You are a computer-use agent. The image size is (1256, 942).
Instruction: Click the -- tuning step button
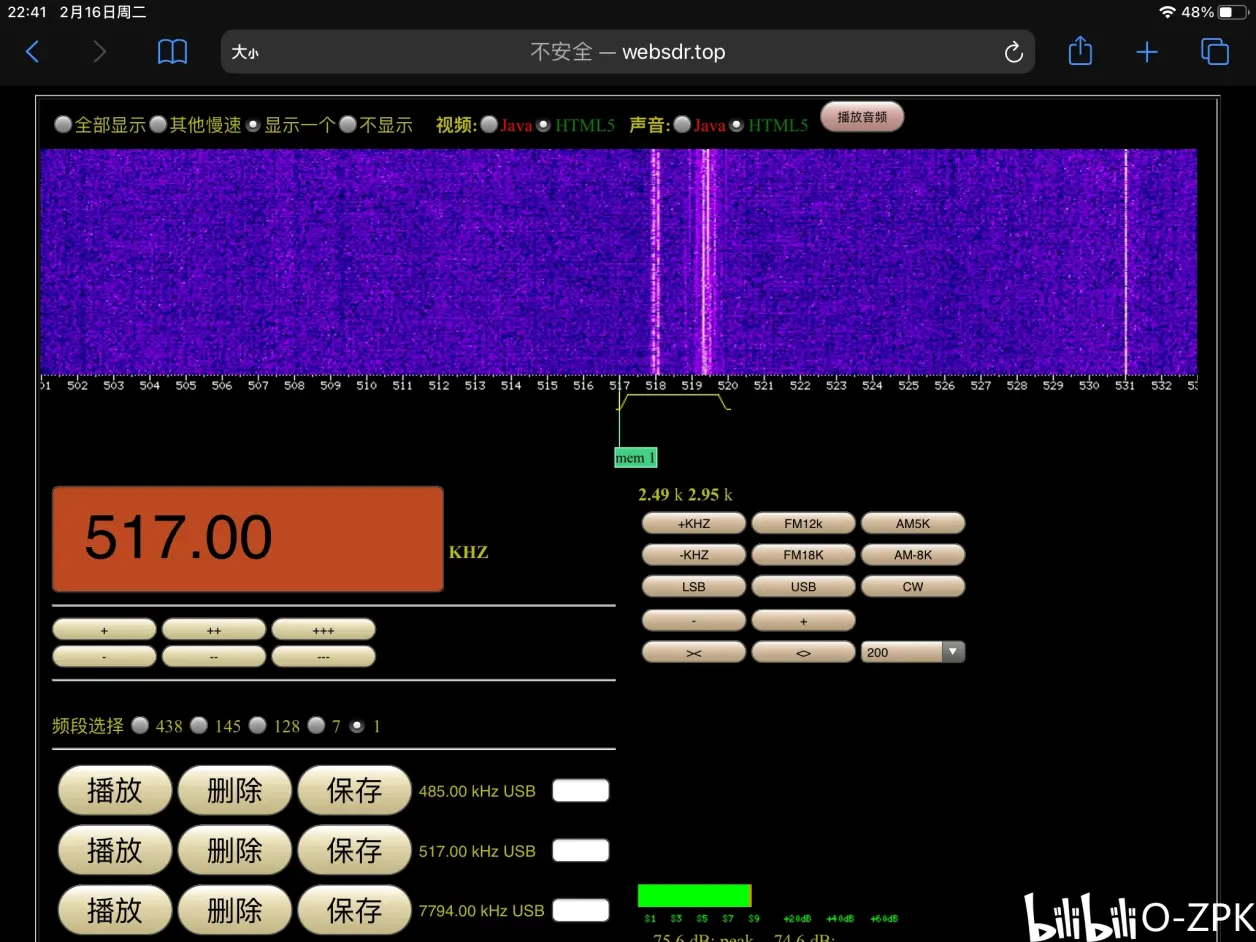click(214, 657)
